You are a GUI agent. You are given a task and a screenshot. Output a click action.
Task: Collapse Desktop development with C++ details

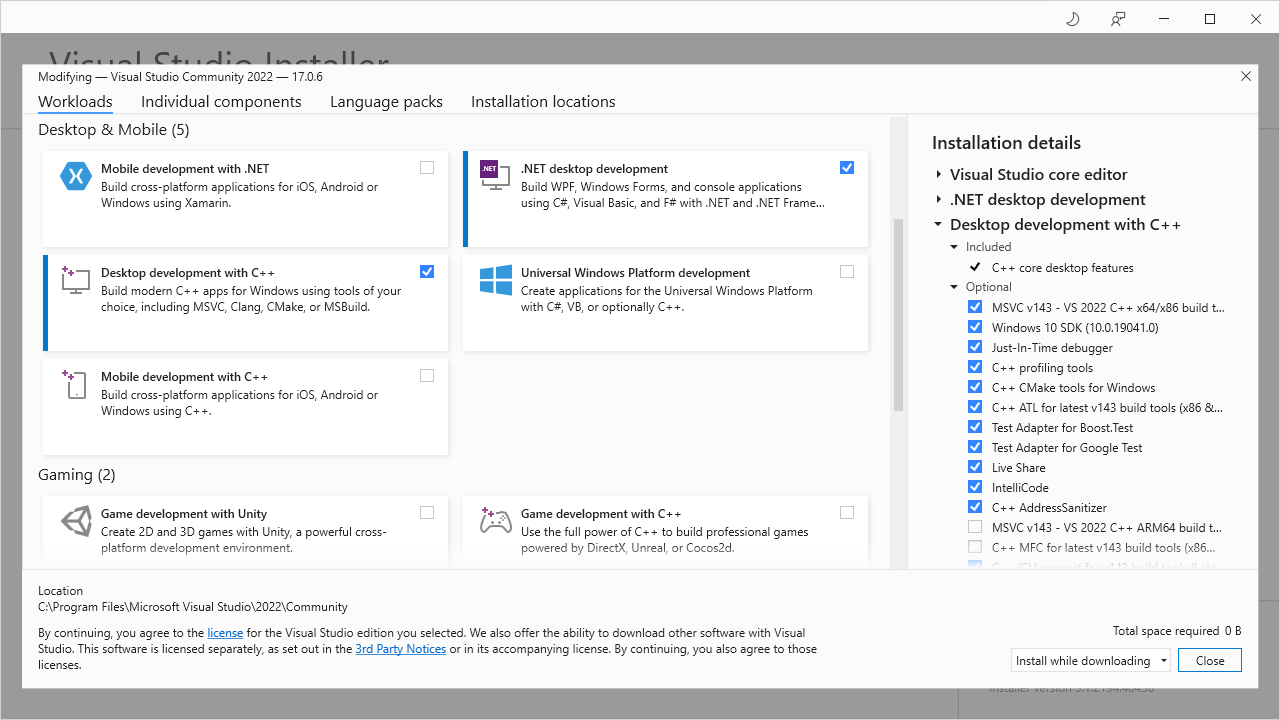pyautogui.click(x=939, y=225)
